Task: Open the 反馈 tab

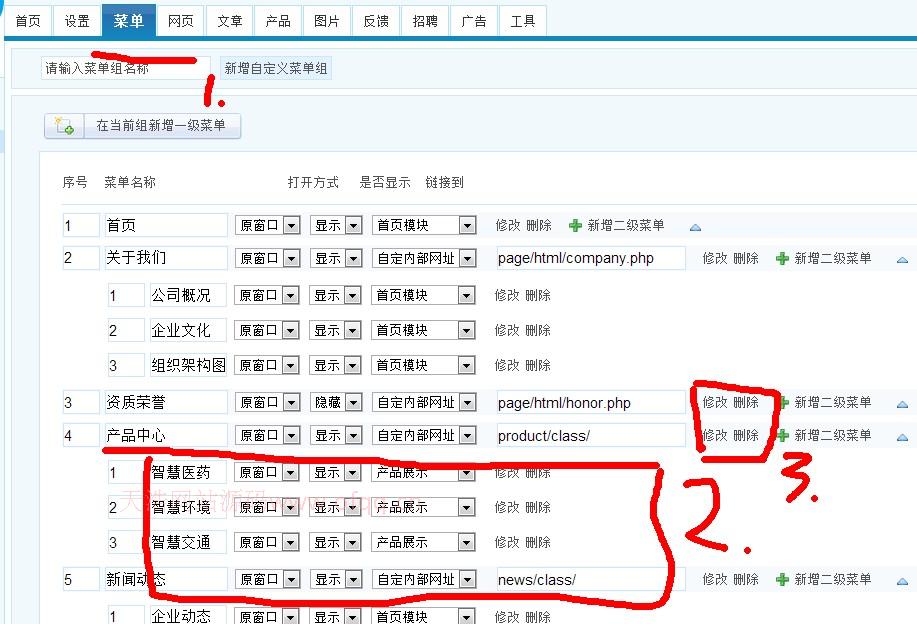Action: point(376,21)
